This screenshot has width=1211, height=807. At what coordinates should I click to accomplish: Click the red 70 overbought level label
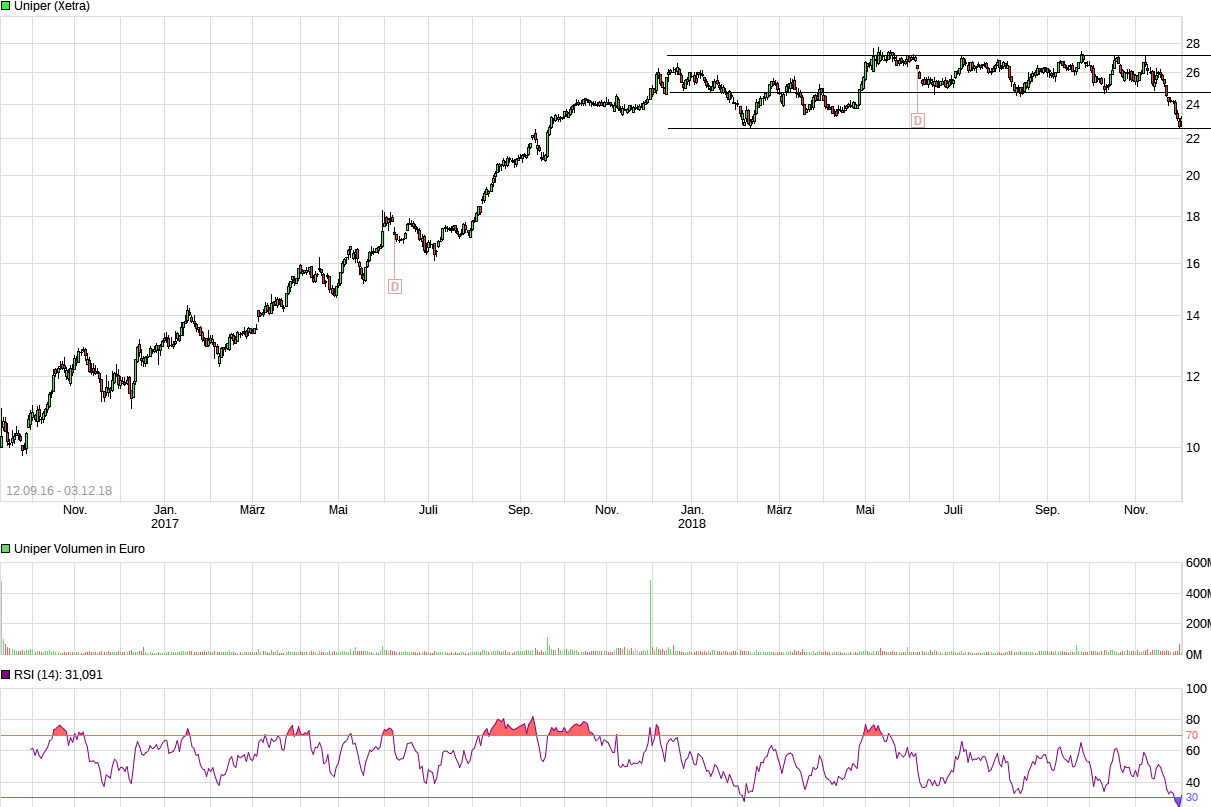click(1192, 735)
